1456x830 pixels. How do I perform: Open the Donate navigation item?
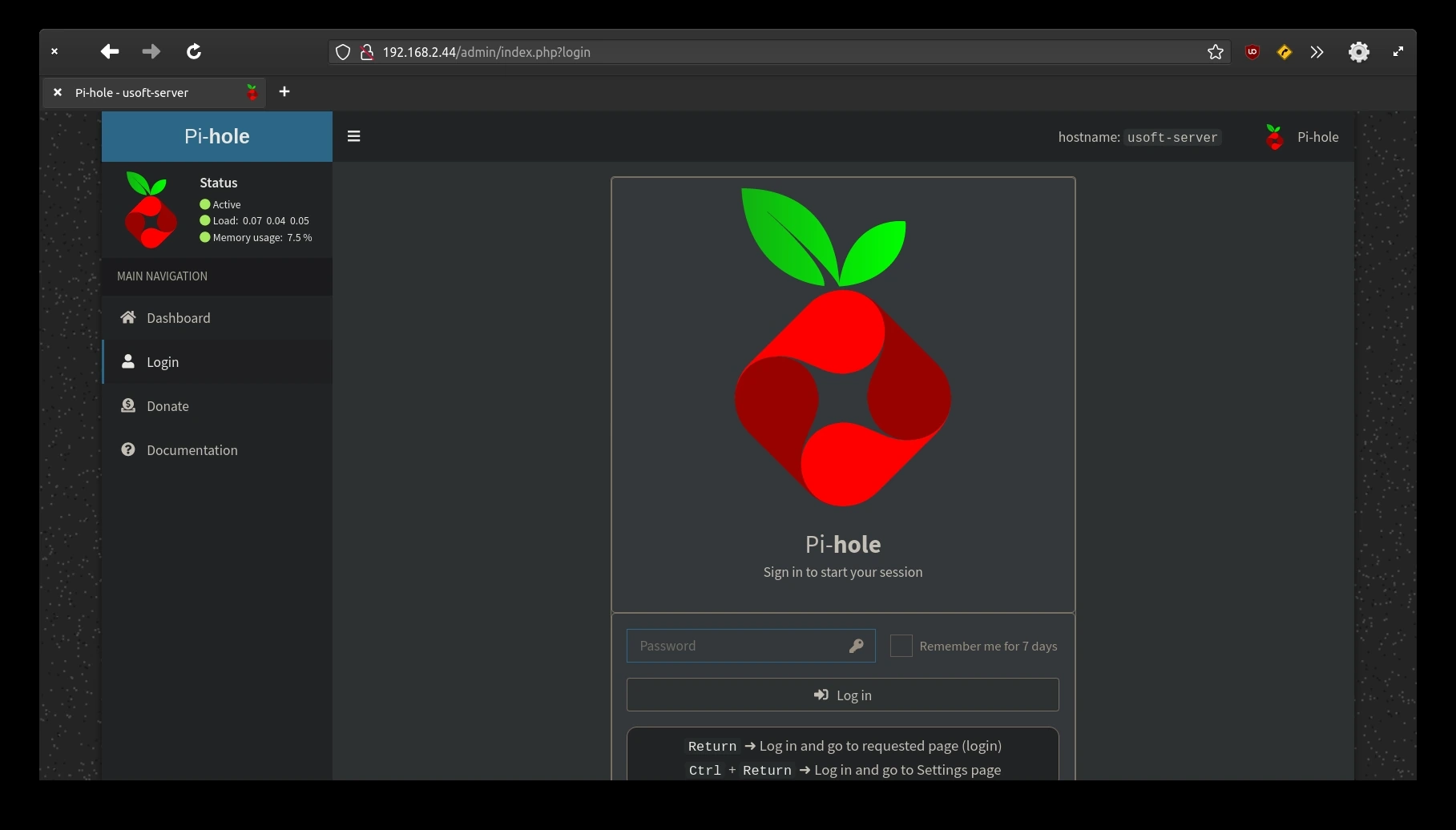pyautogui.click(x=217, y=406)
